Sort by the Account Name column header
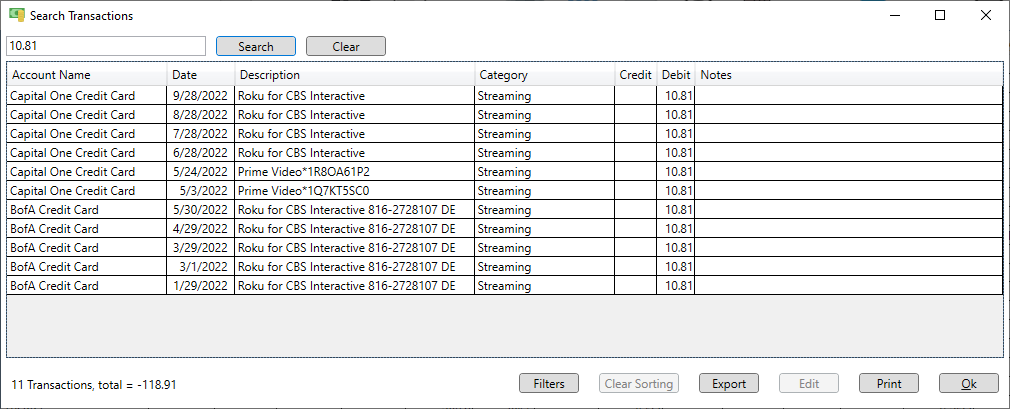Image resolution: width=1010 pixels, height=409 pixels. (x=87, y=75)
